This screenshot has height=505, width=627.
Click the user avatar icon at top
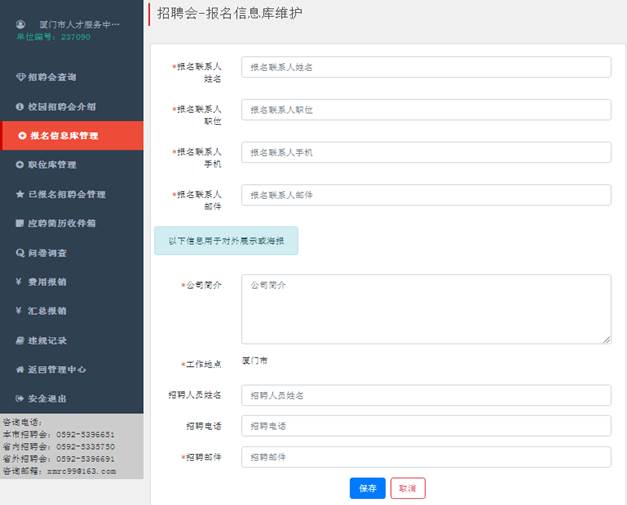coord(20,23)
